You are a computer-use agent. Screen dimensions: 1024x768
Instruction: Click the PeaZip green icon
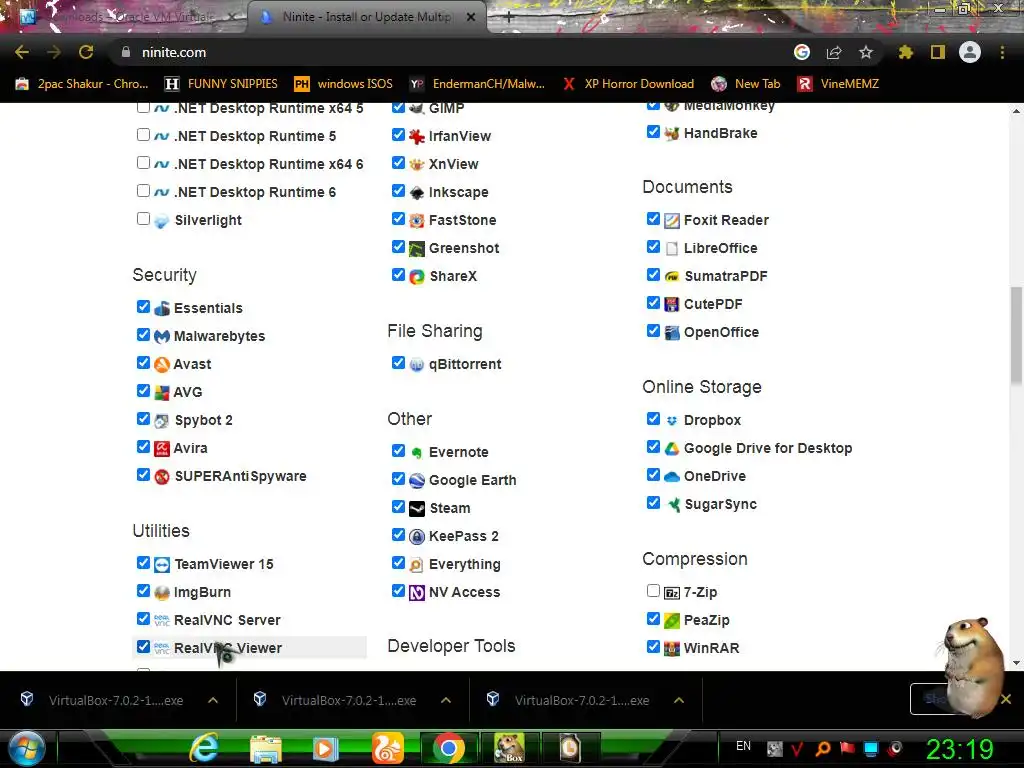click(672, 620)
